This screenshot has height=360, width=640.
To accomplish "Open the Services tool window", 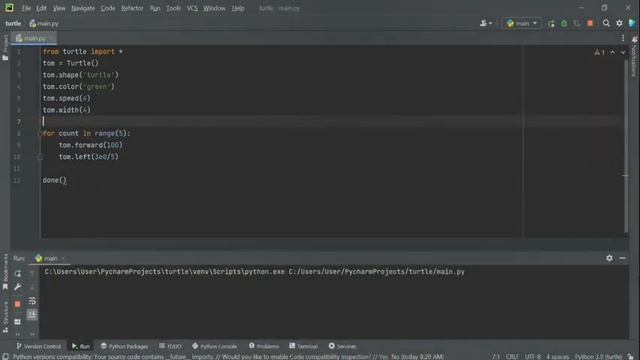I will coord(342,346).
